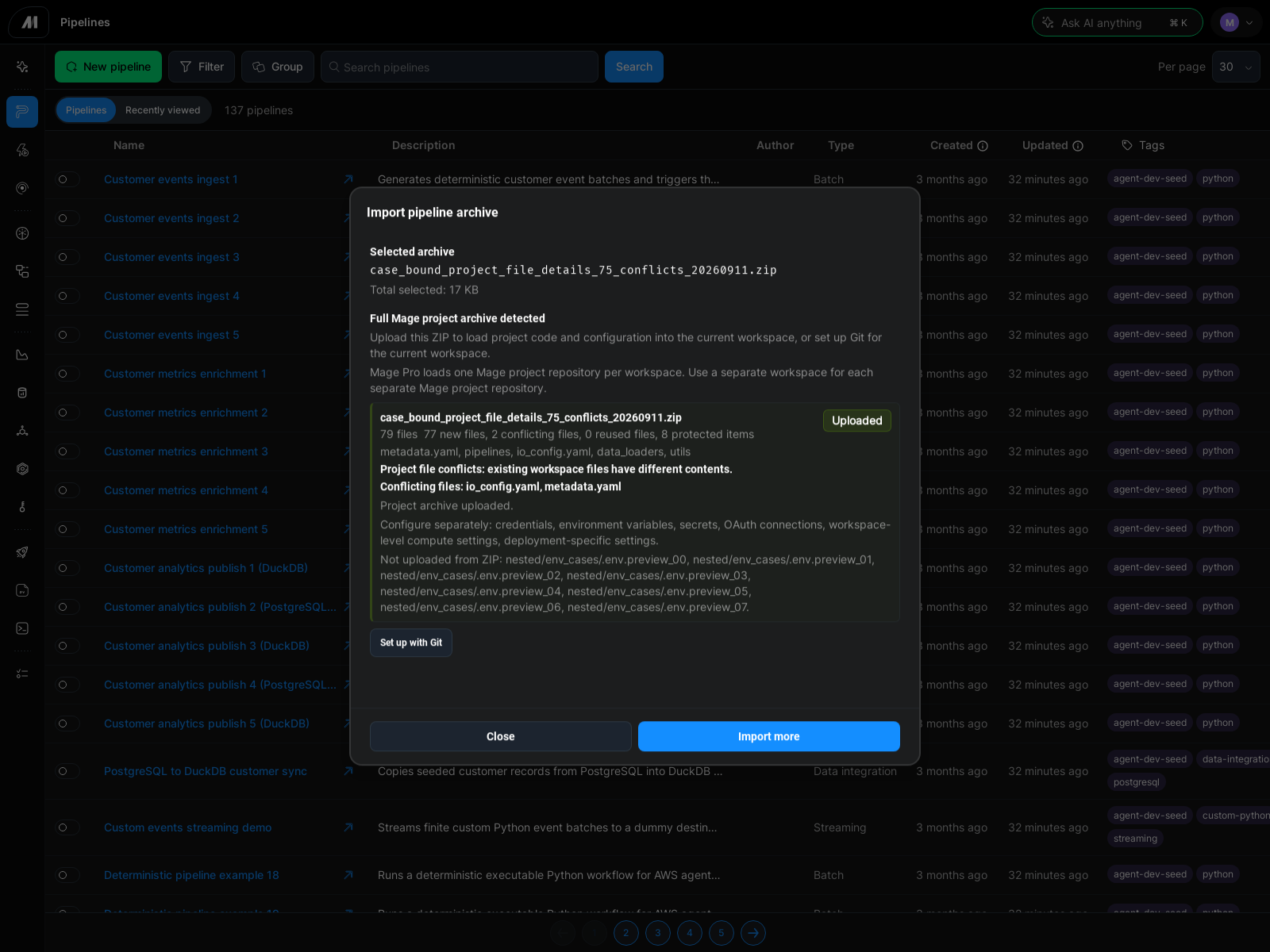Open the connected-nodes graph sidebar icon
This screenshot has width=1270, height=952.
[x=22, y=431]
